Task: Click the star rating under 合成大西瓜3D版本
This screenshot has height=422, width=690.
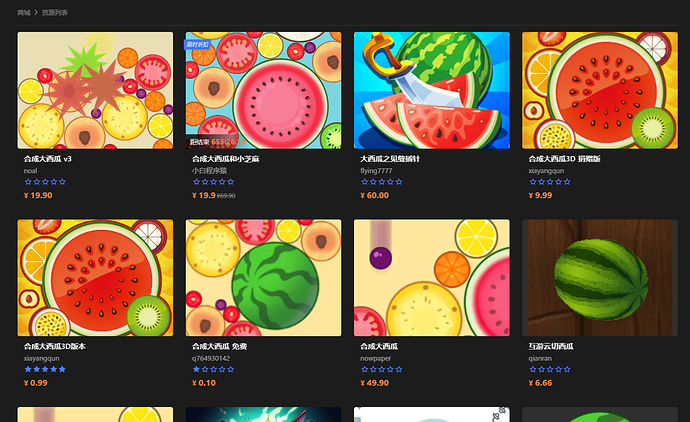Action: pyautogui.click(x=45, y=369)
